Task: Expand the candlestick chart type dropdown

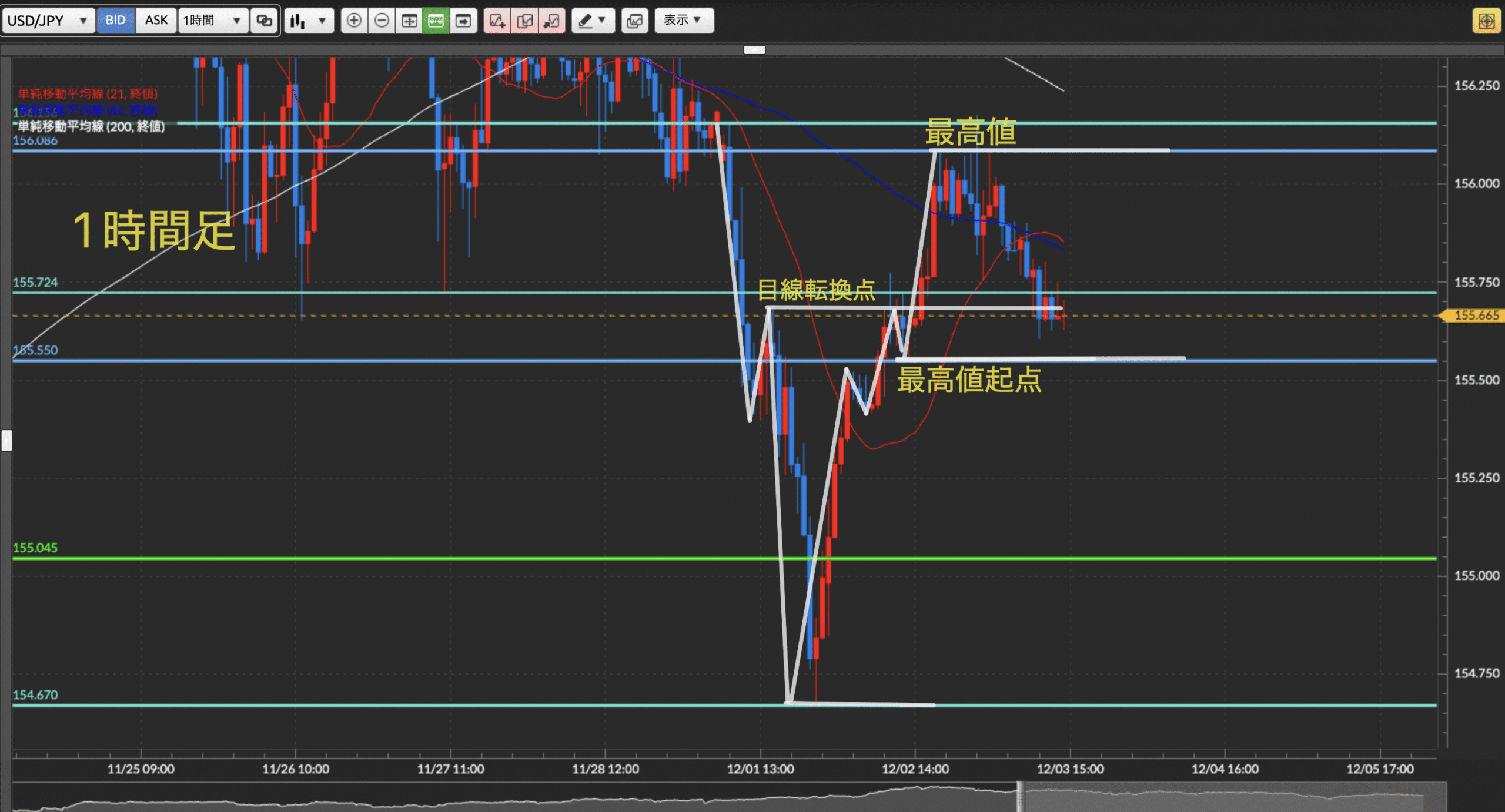Action: point(309,21)
